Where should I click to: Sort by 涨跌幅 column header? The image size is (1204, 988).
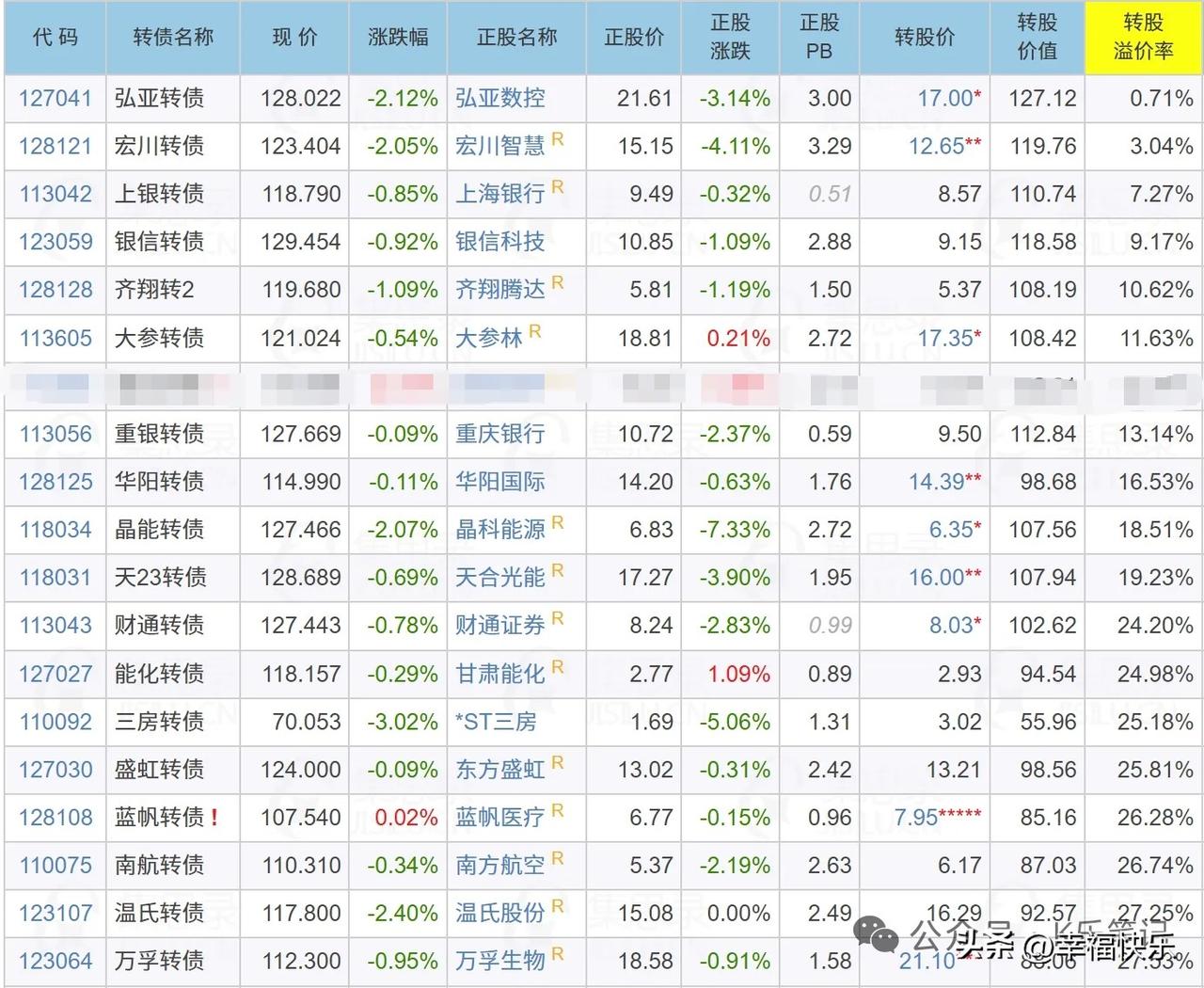pyautogui.click(x=398, y=37)
